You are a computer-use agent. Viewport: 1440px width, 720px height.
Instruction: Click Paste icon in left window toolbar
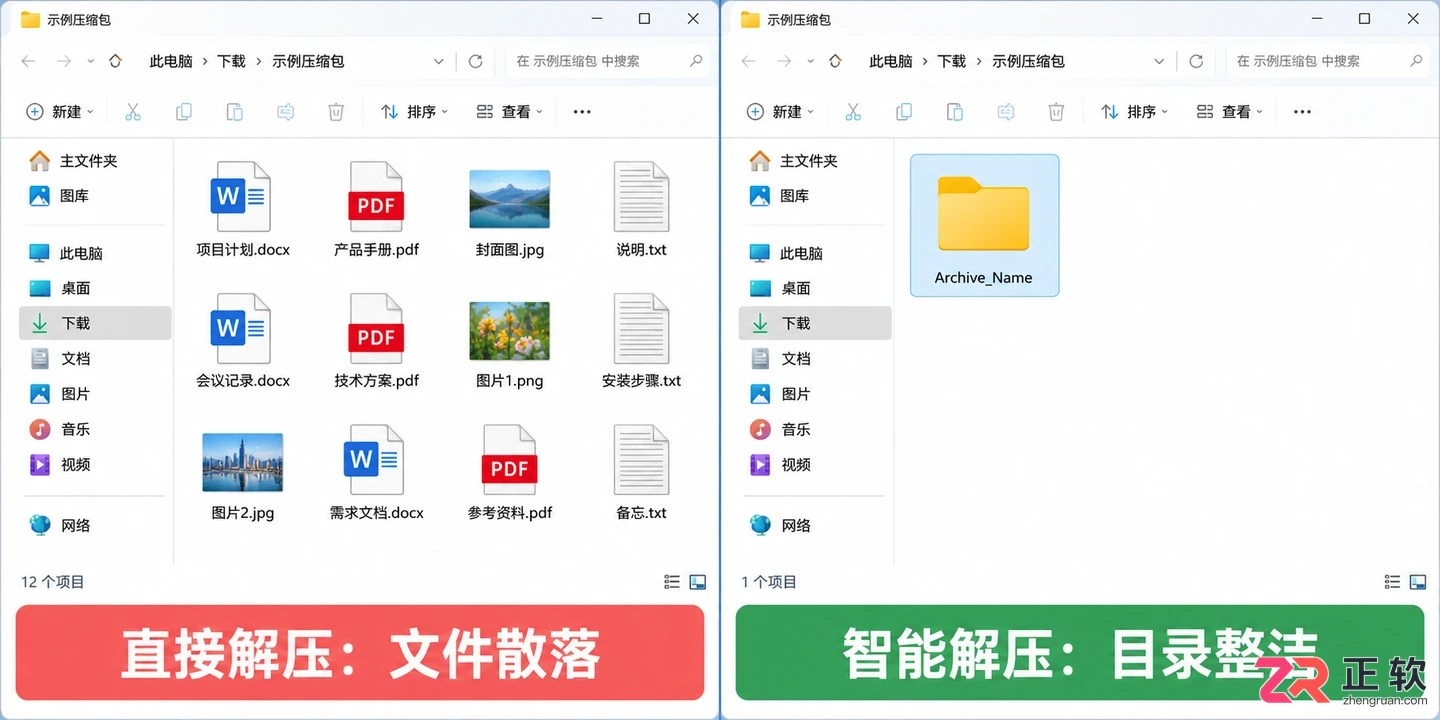click(235, 112)
